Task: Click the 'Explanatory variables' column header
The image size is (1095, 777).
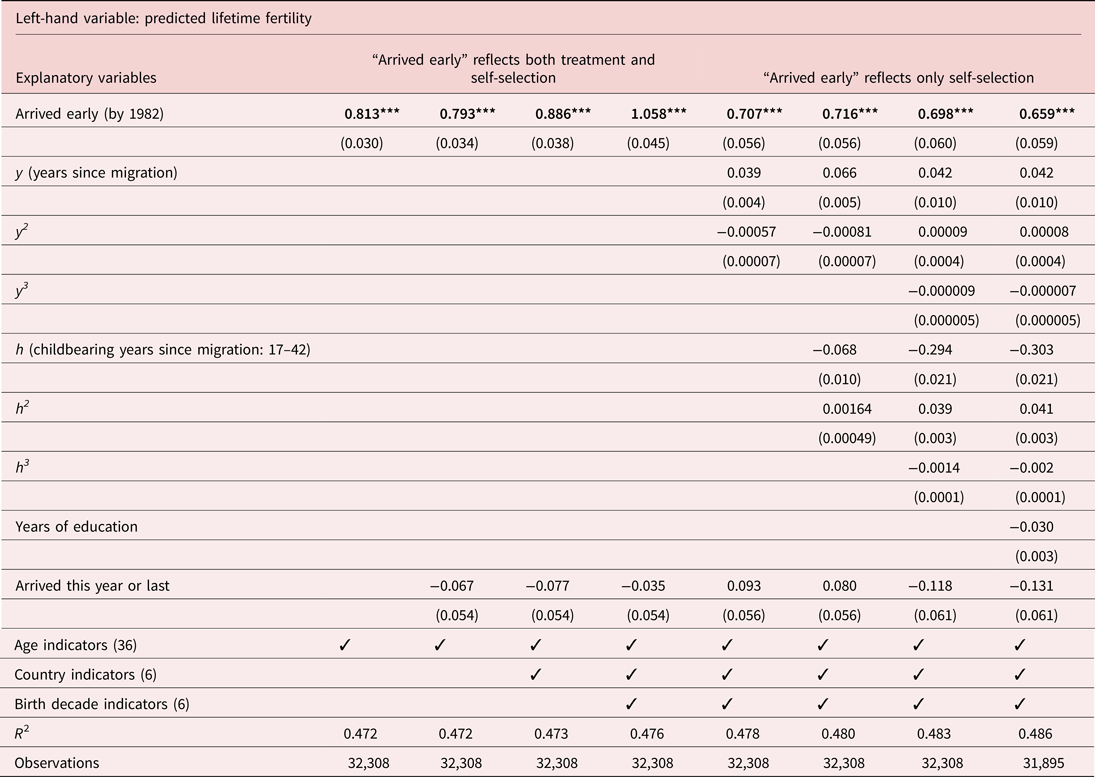Action: pyautogui.click(x=86, y=77)
